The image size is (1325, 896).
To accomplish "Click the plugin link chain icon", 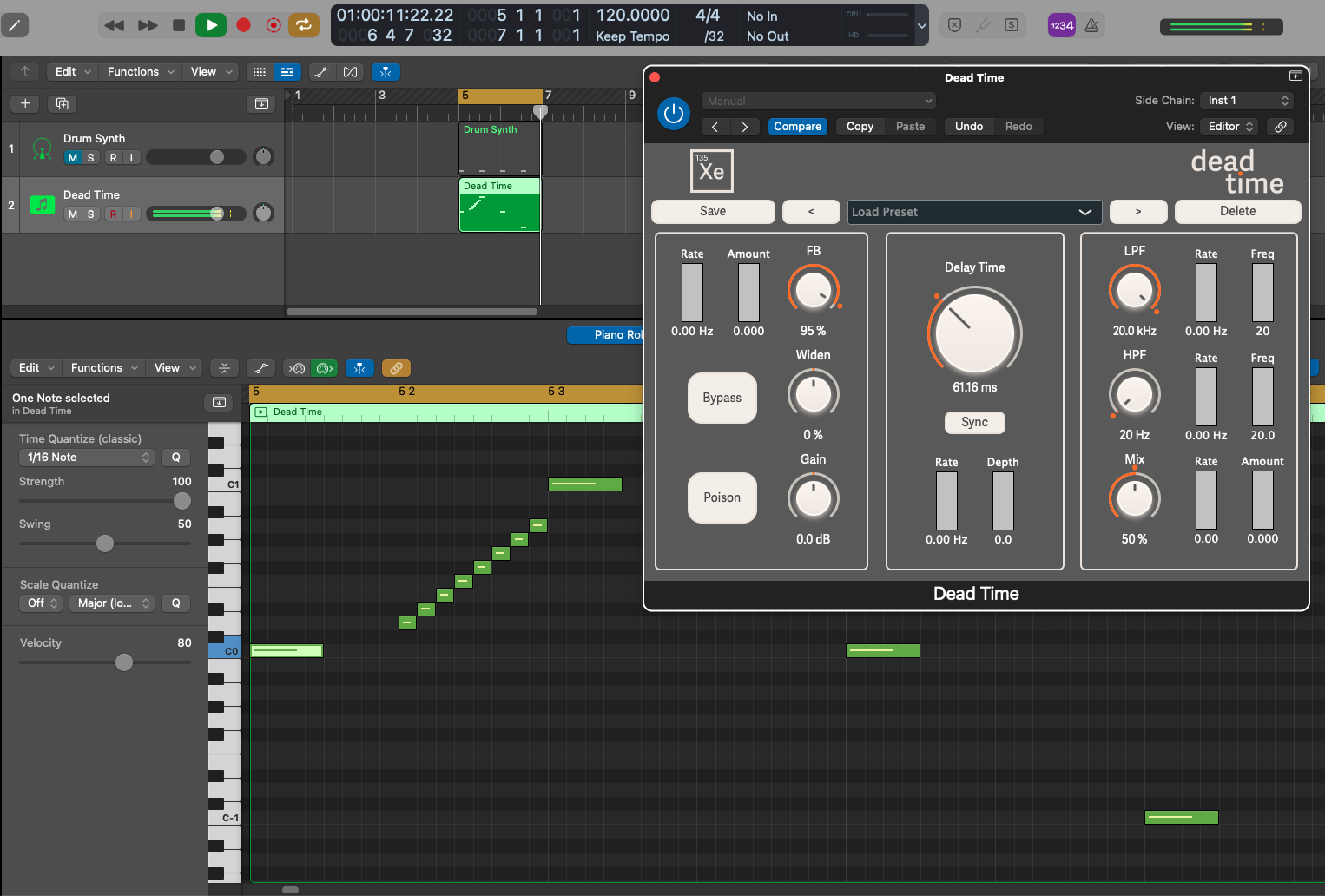I will [x=1281, y=127].
